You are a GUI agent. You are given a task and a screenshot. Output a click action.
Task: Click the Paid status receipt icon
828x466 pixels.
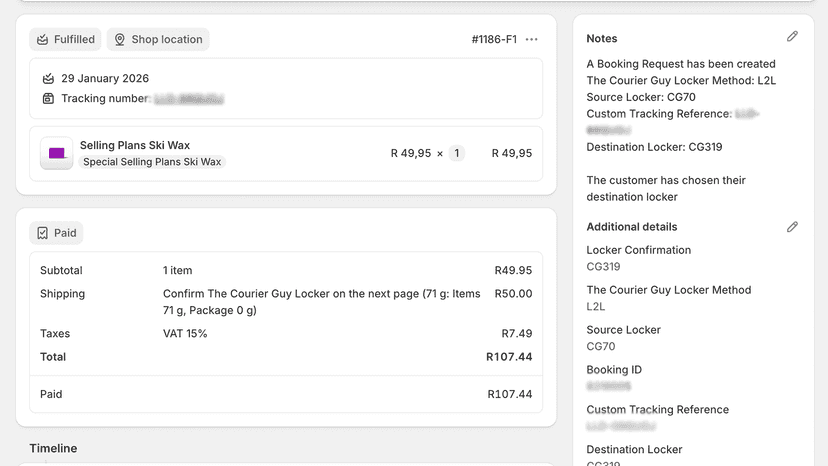(x=42, y=233)
